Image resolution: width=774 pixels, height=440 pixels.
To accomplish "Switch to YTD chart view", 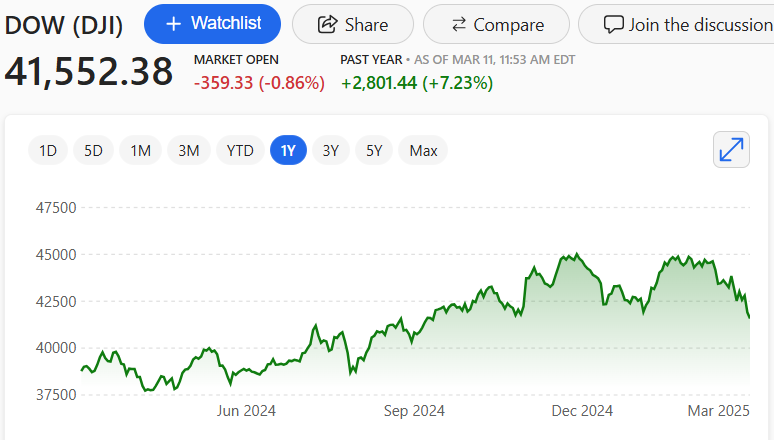I will click(x=240, y=151).
